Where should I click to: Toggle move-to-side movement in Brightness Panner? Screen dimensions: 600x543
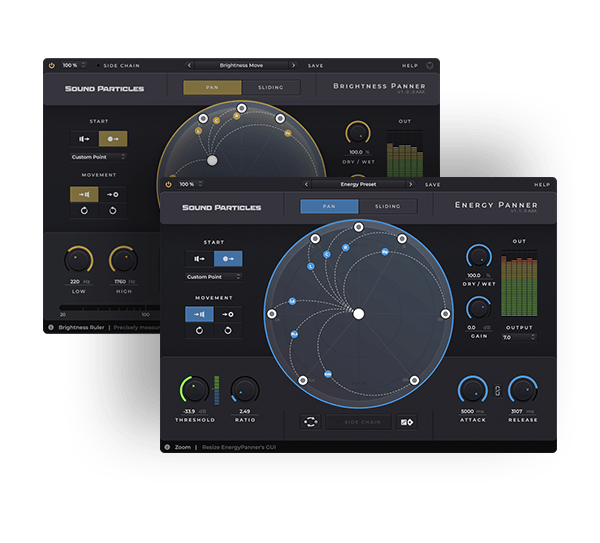coord(83,193)
